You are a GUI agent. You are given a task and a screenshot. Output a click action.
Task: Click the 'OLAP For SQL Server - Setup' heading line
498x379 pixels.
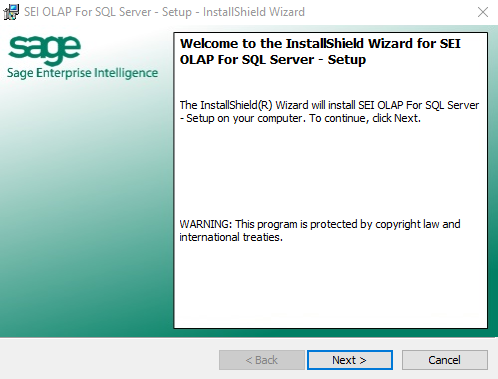pyautogui.click(x=273, y=60)
